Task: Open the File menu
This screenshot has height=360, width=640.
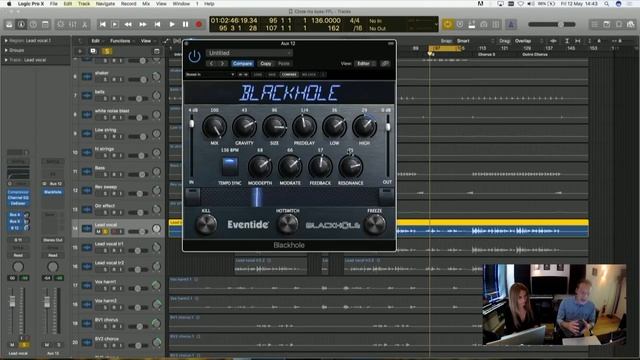Action: pos(53,4)
